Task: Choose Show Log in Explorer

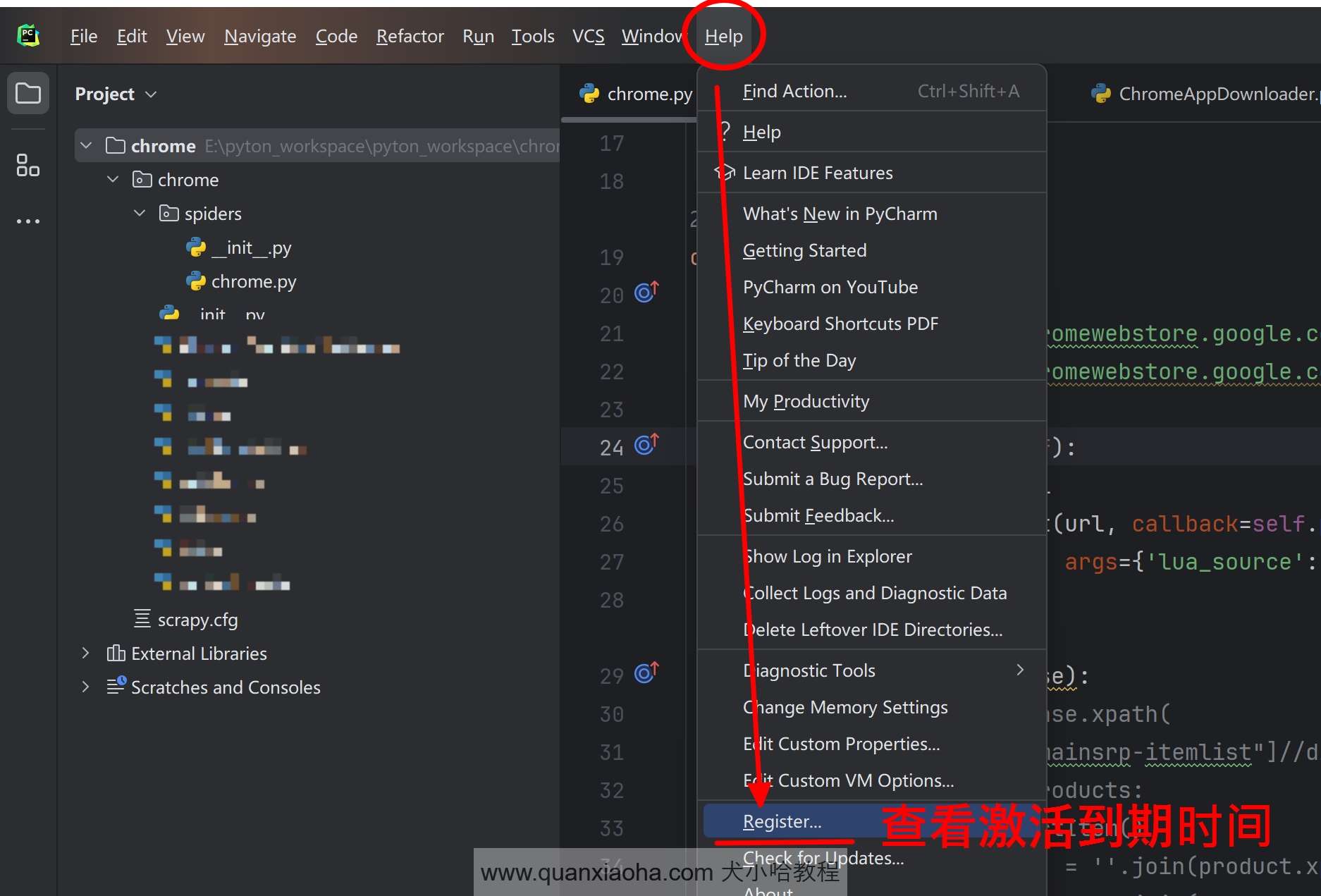Action: [872, 556]
